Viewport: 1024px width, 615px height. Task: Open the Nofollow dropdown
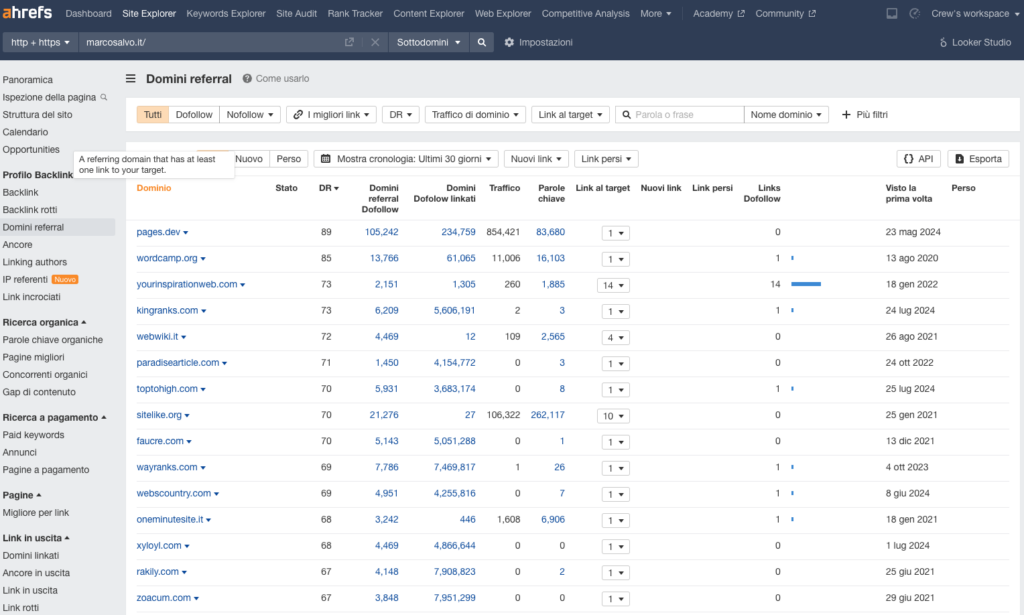point(249,115)
